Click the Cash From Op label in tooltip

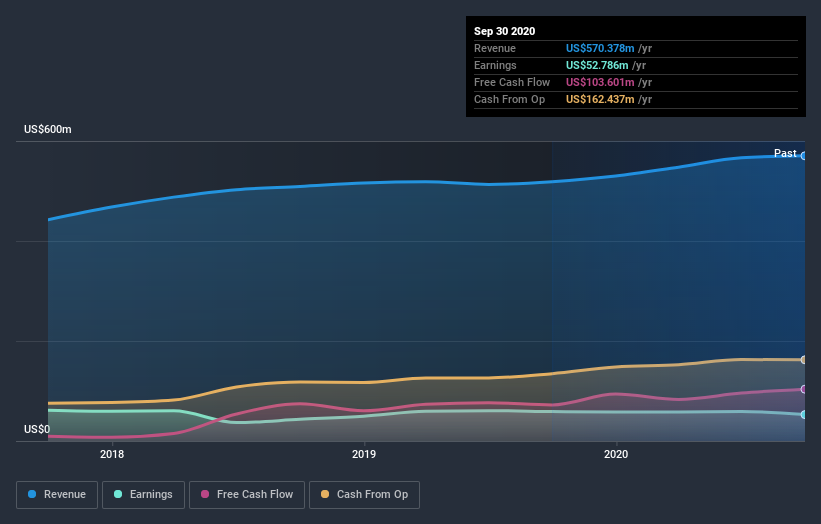coord(509,99)
